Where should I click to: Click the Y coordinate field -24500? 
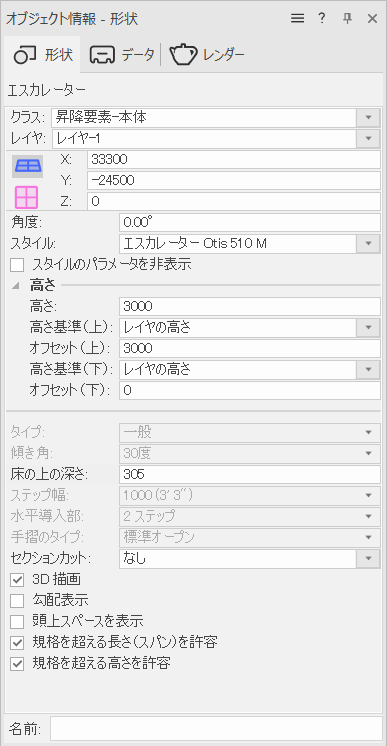click(234, 180)
